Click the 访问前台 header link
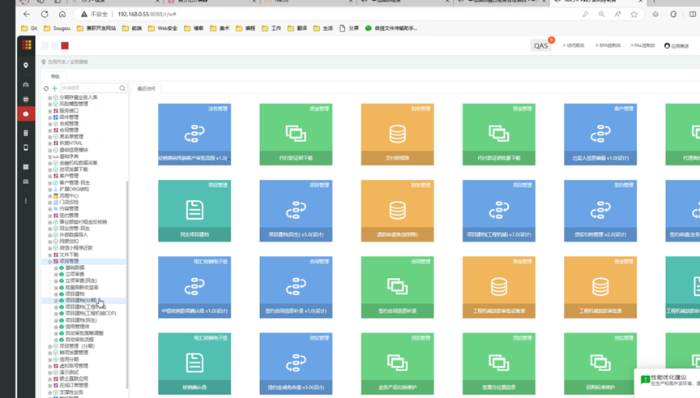 pos(573,46)
